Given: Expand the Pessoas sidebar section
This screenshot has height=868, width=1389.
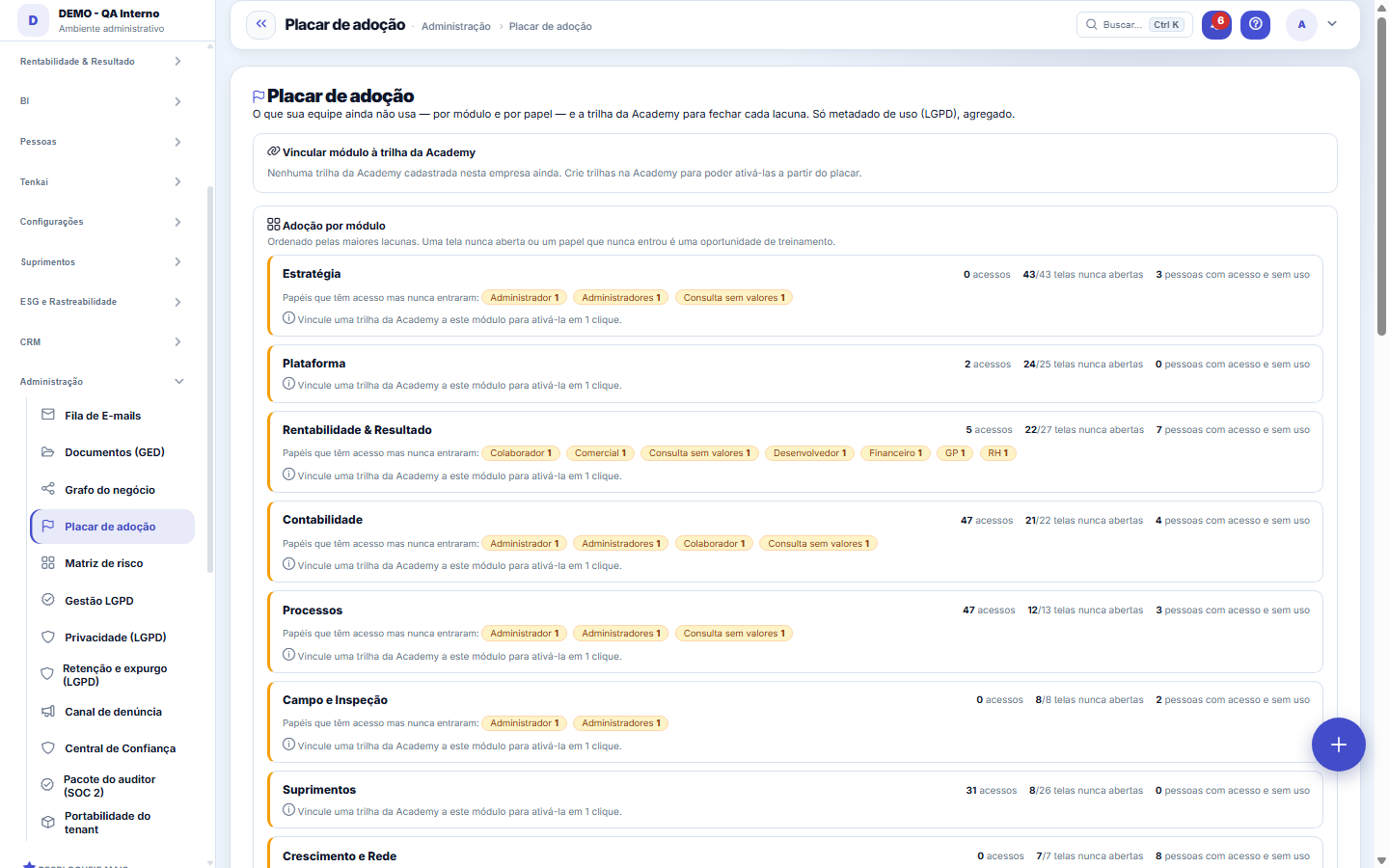Looking at the screenshot, I should (100, 142).
